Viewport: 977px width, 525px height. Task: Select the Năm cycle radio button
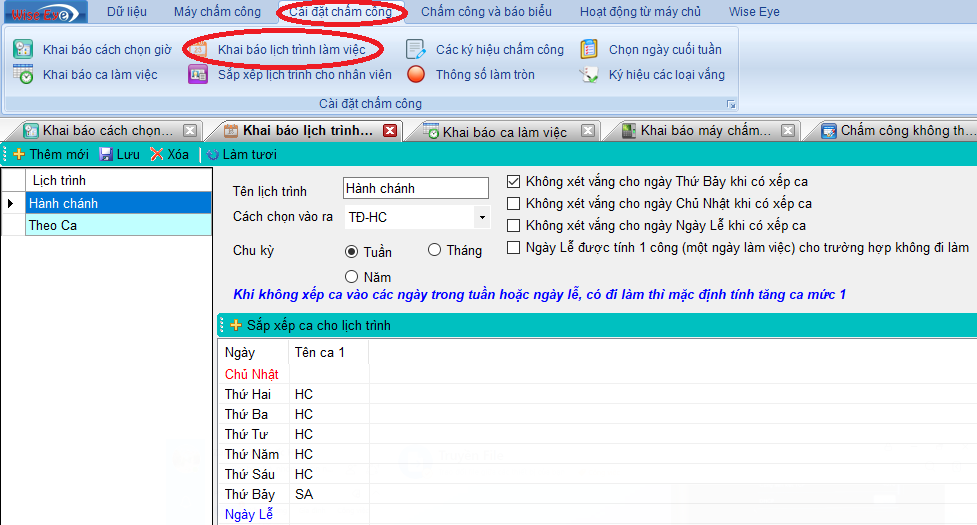pos(351,277)
